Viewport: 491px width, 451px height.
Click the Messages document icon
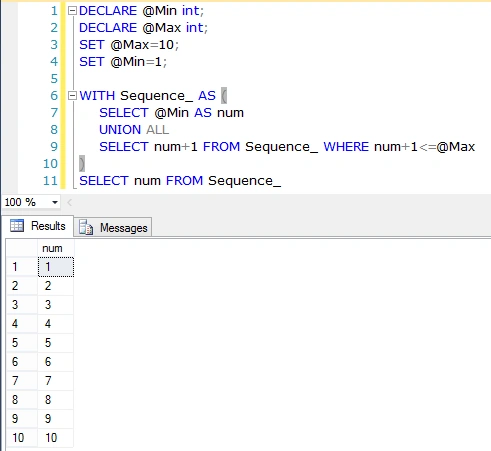[x=86, y=227]
